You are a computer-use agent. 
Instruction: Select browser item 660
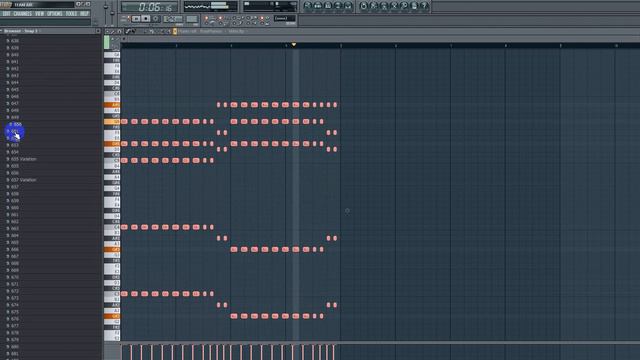click(12, 207)
